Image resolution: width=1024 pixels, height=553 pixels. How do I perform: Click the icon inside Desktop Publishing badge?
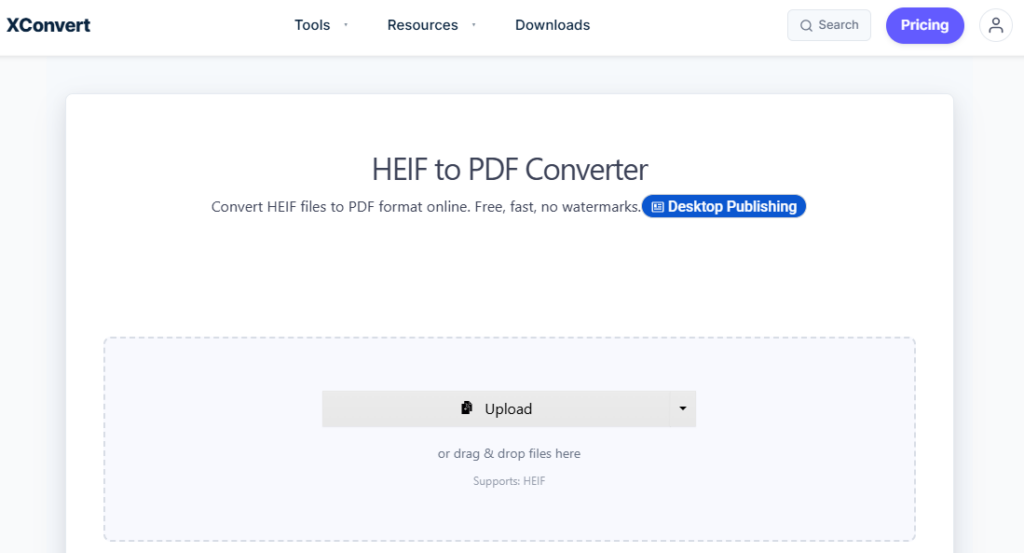click(x=658, y=207)
